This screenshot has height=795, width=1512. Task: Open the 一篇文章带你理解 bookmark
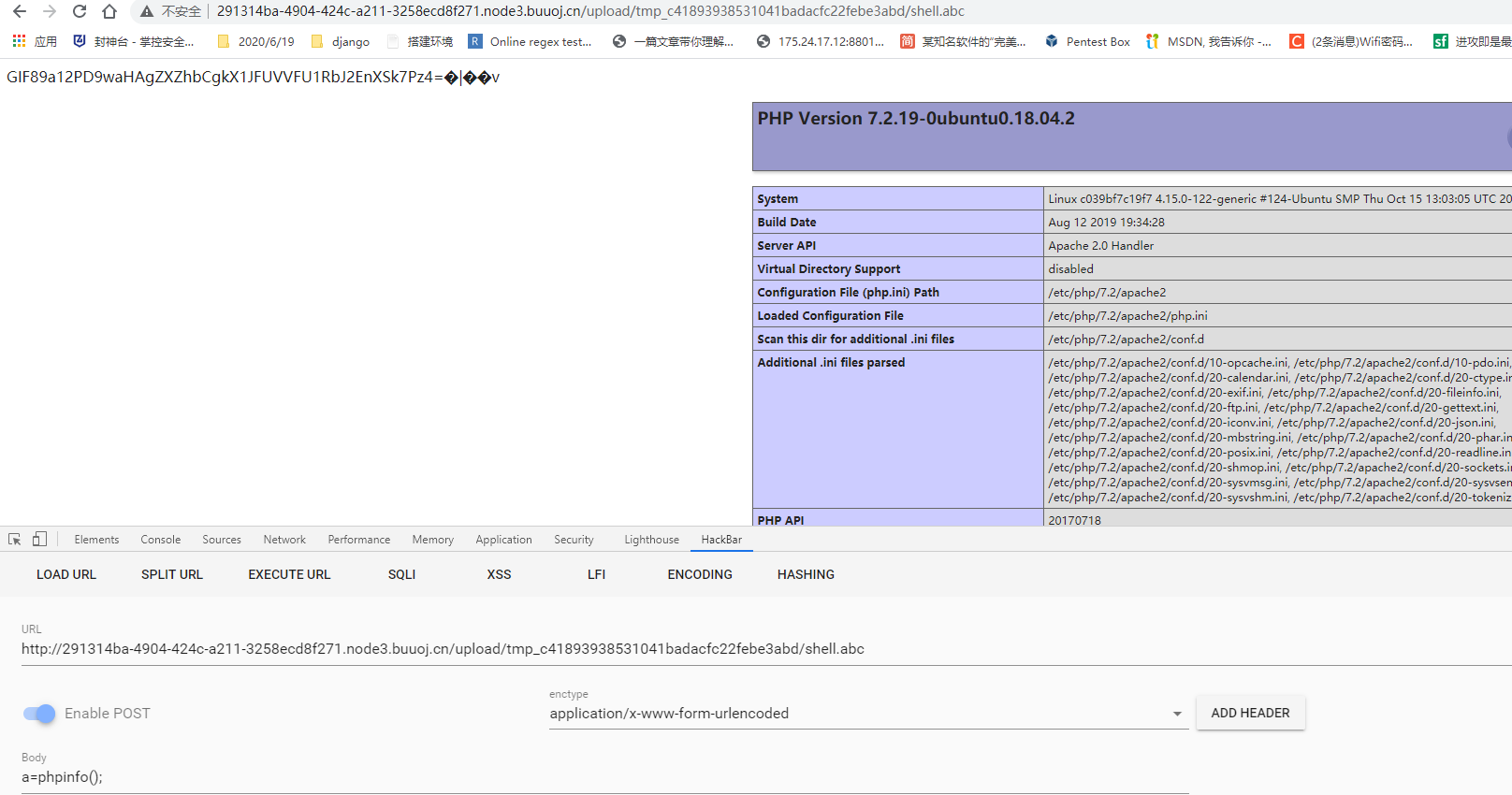click(673, 41)
